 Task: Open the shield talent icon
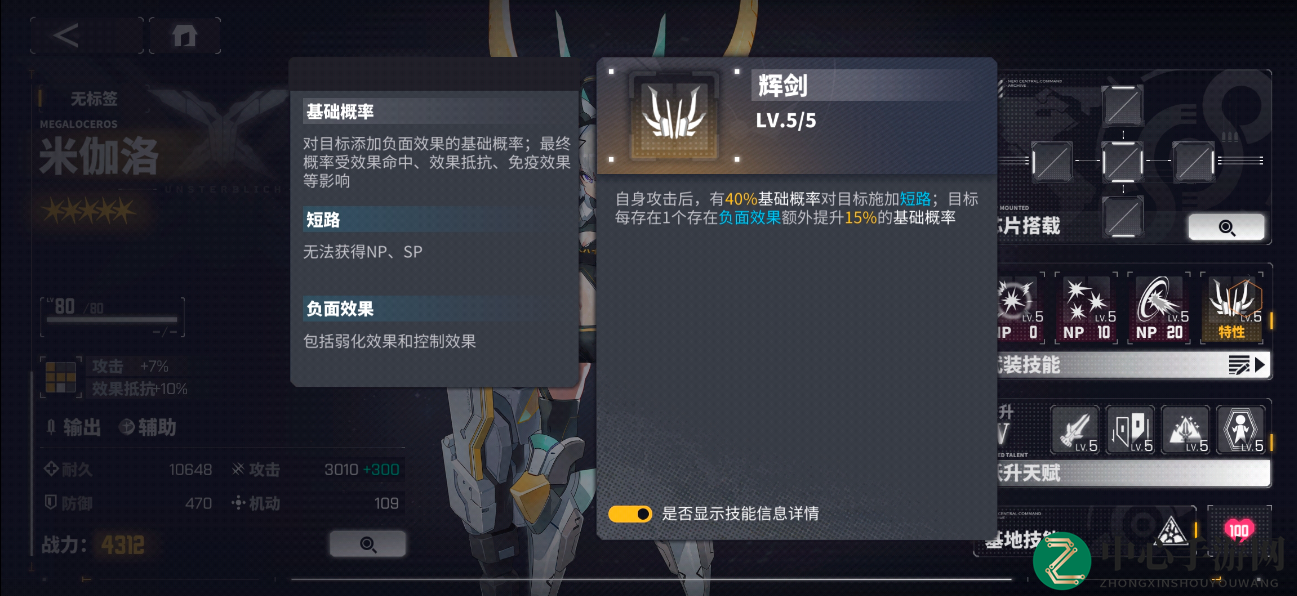[1130, 430]
